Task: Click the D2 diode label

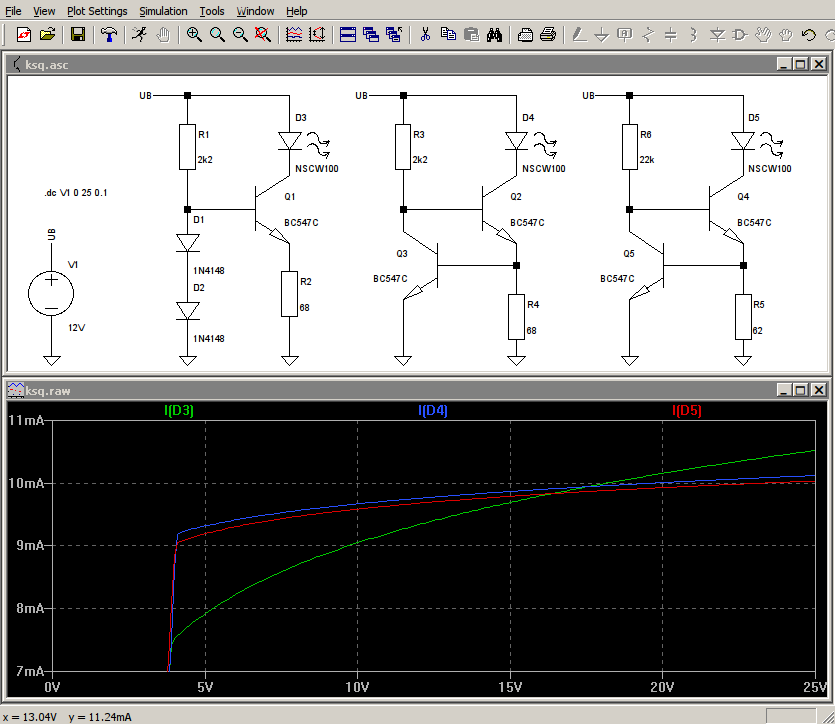Action: (x=199, y=288)
